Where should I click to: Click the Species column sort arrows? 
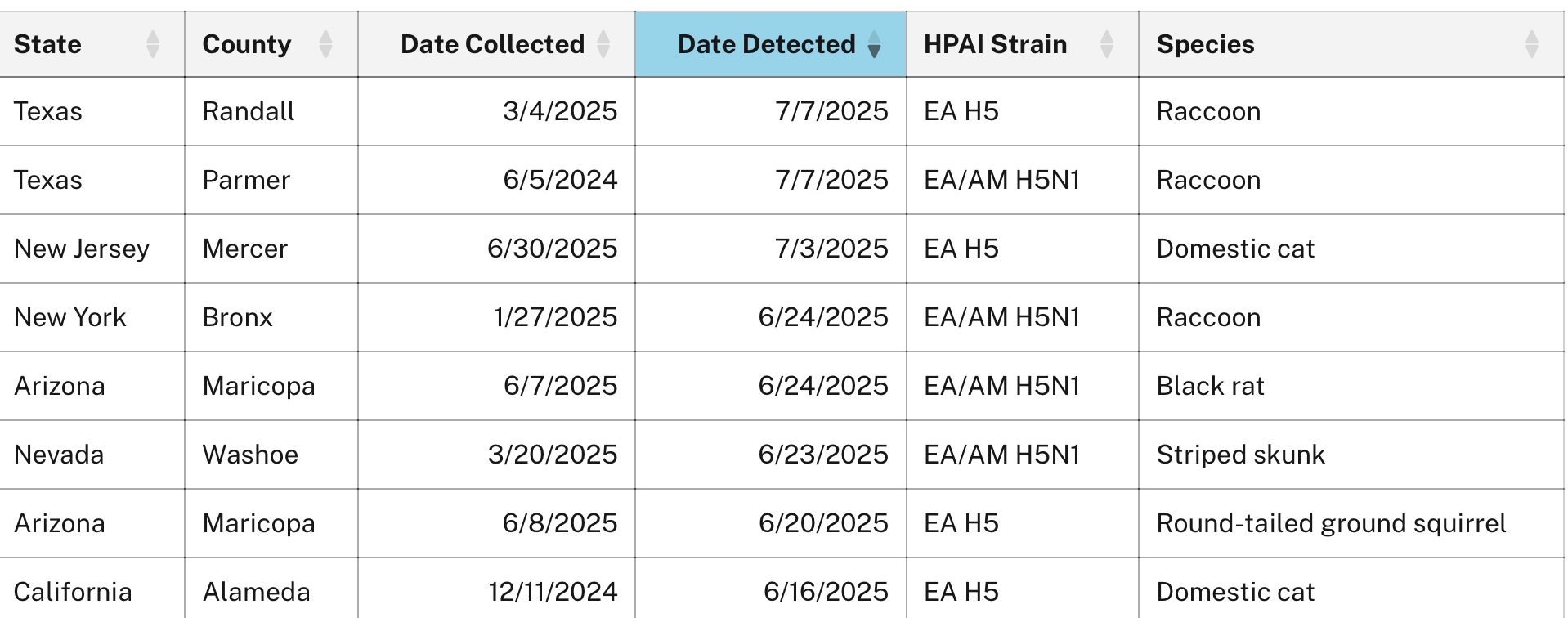pos(1531,44)
